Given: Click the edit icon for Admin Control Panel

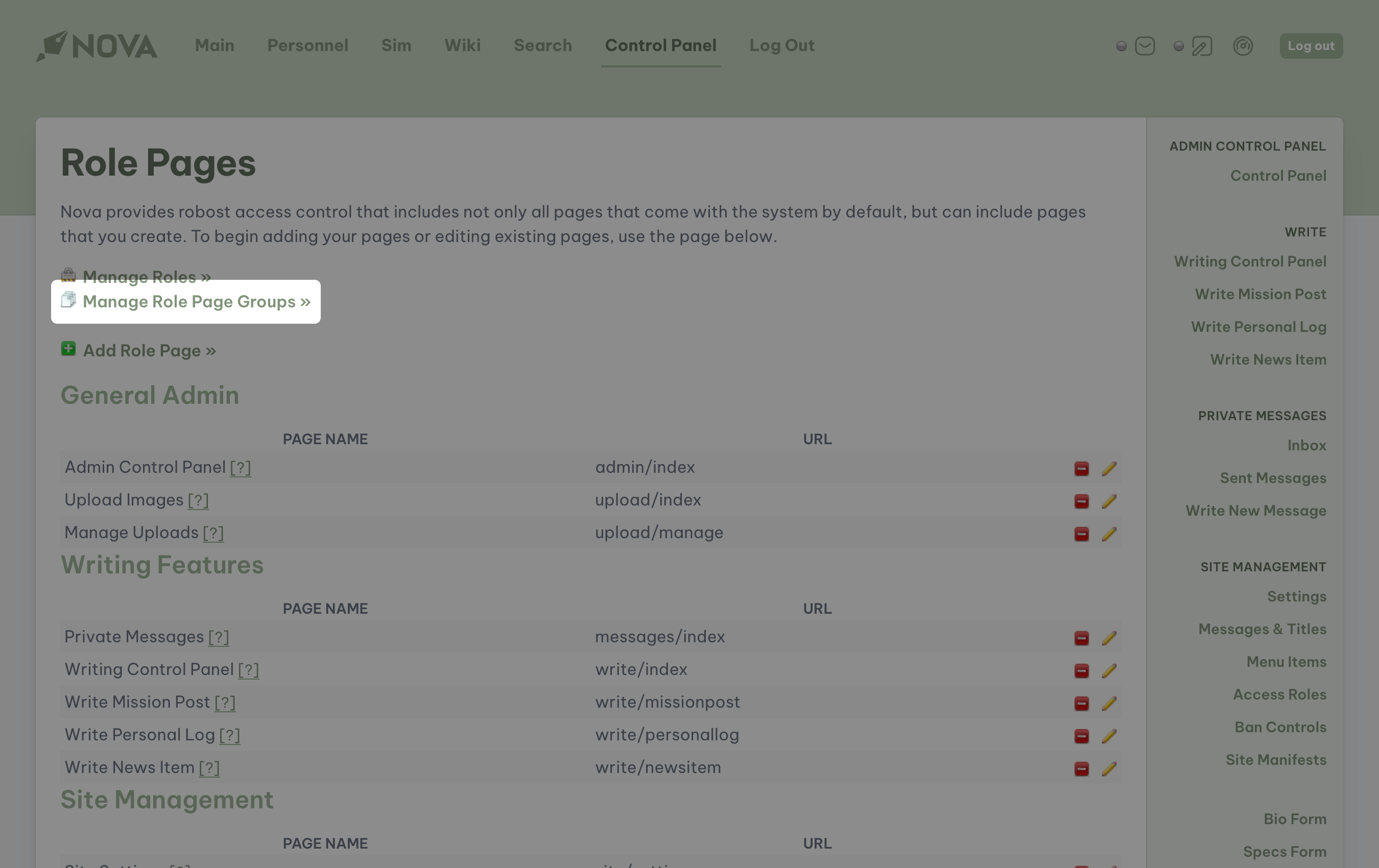Looking at the screenshot, I should (1109, 467).
